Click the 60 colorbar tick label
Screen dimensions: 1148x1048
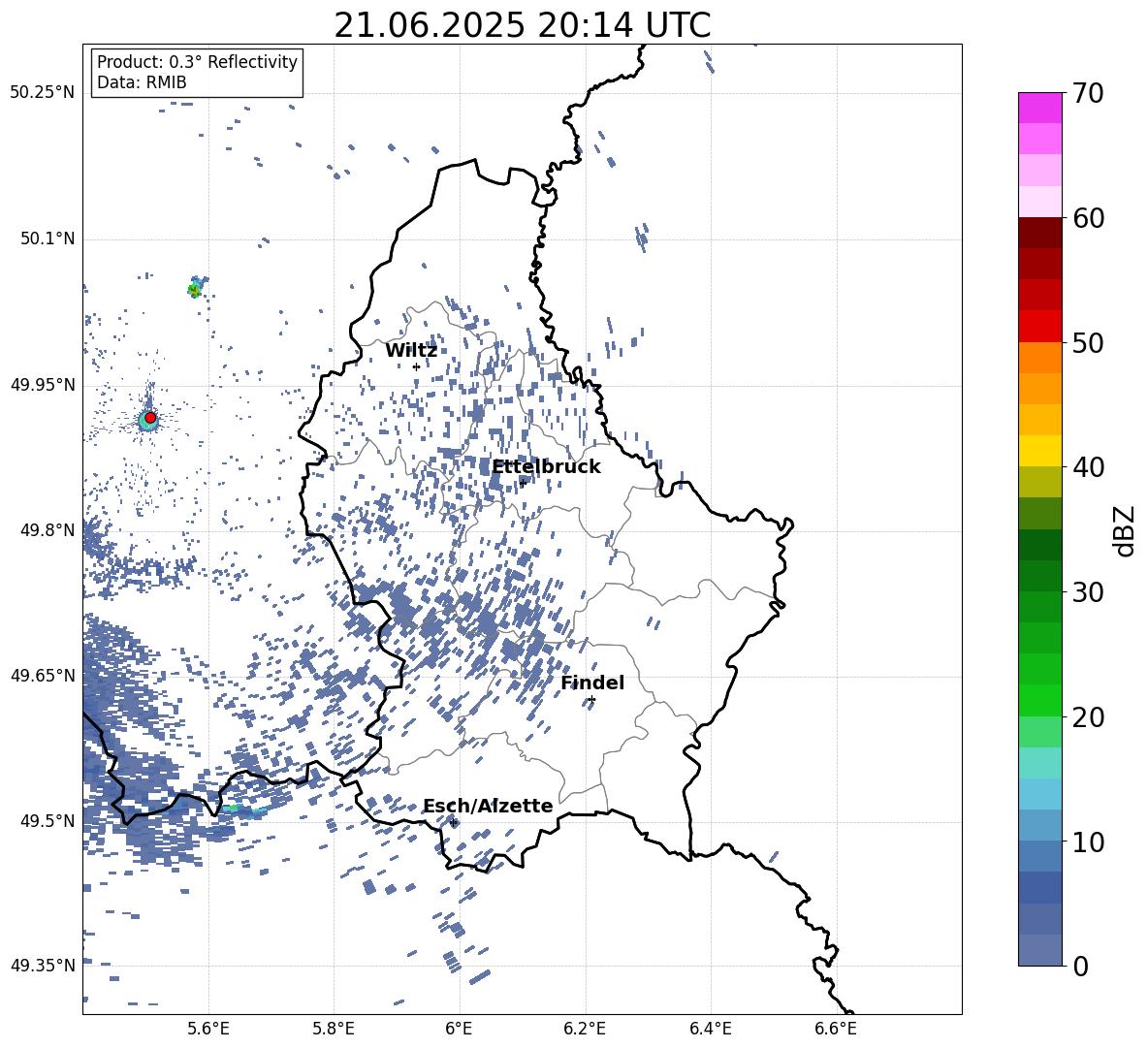[1088, 218]
